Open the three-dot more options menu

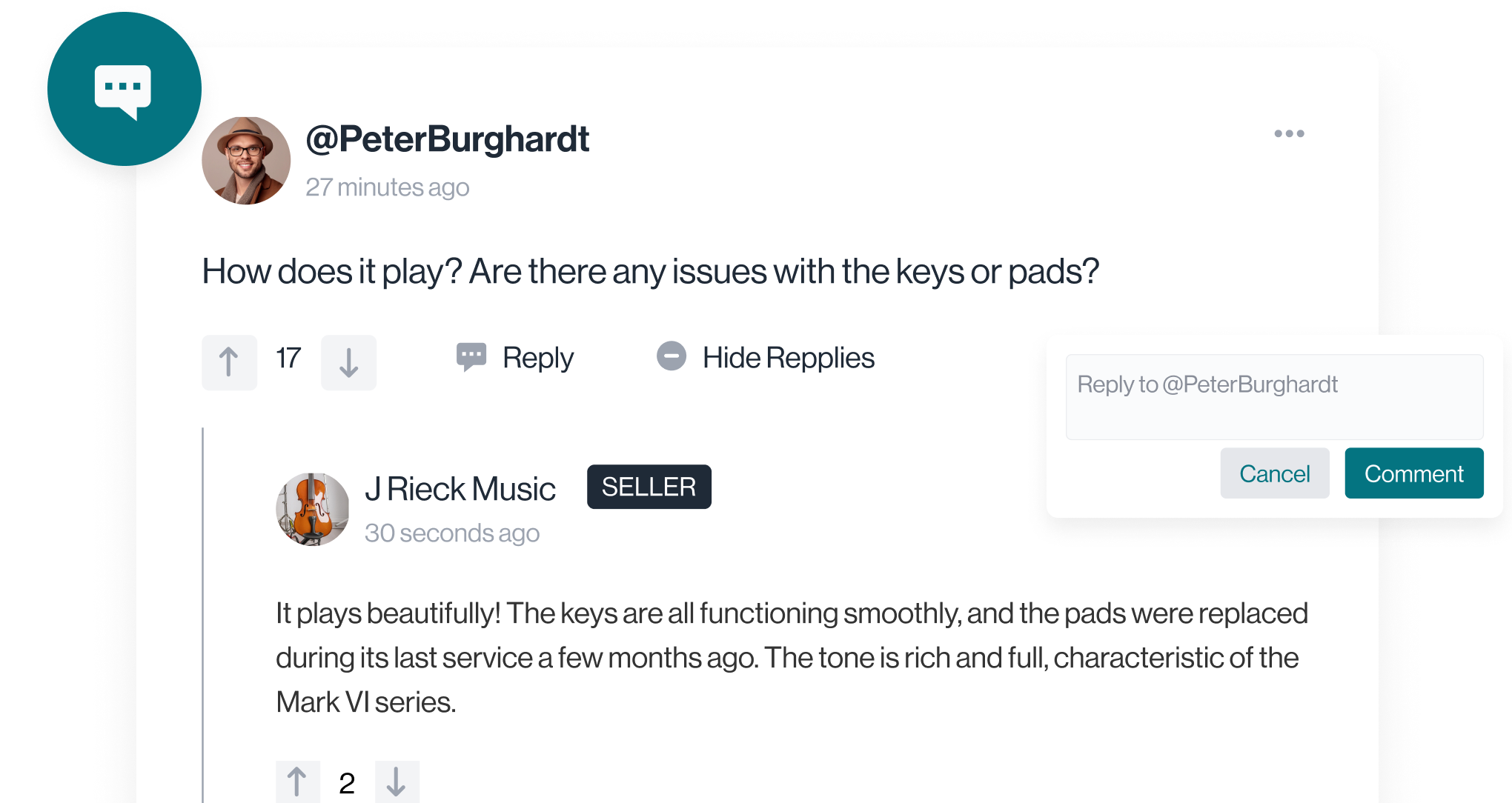(x=1289, y=133)
